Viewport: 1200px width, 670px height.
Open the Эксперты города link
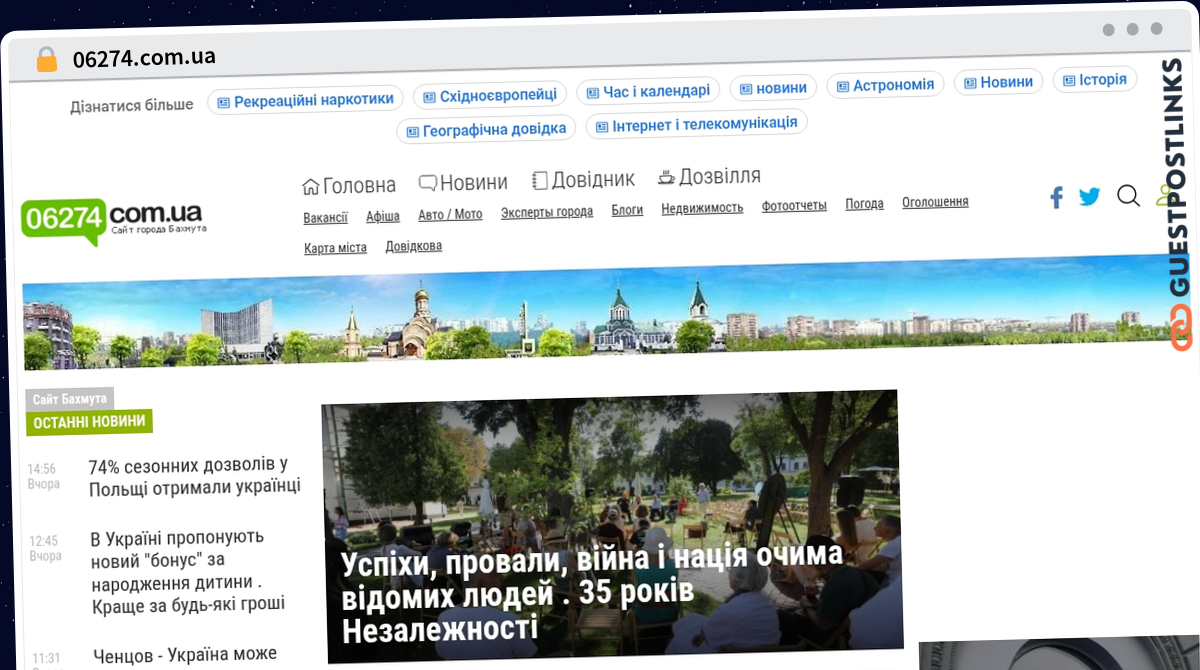(x=547, y=212)
